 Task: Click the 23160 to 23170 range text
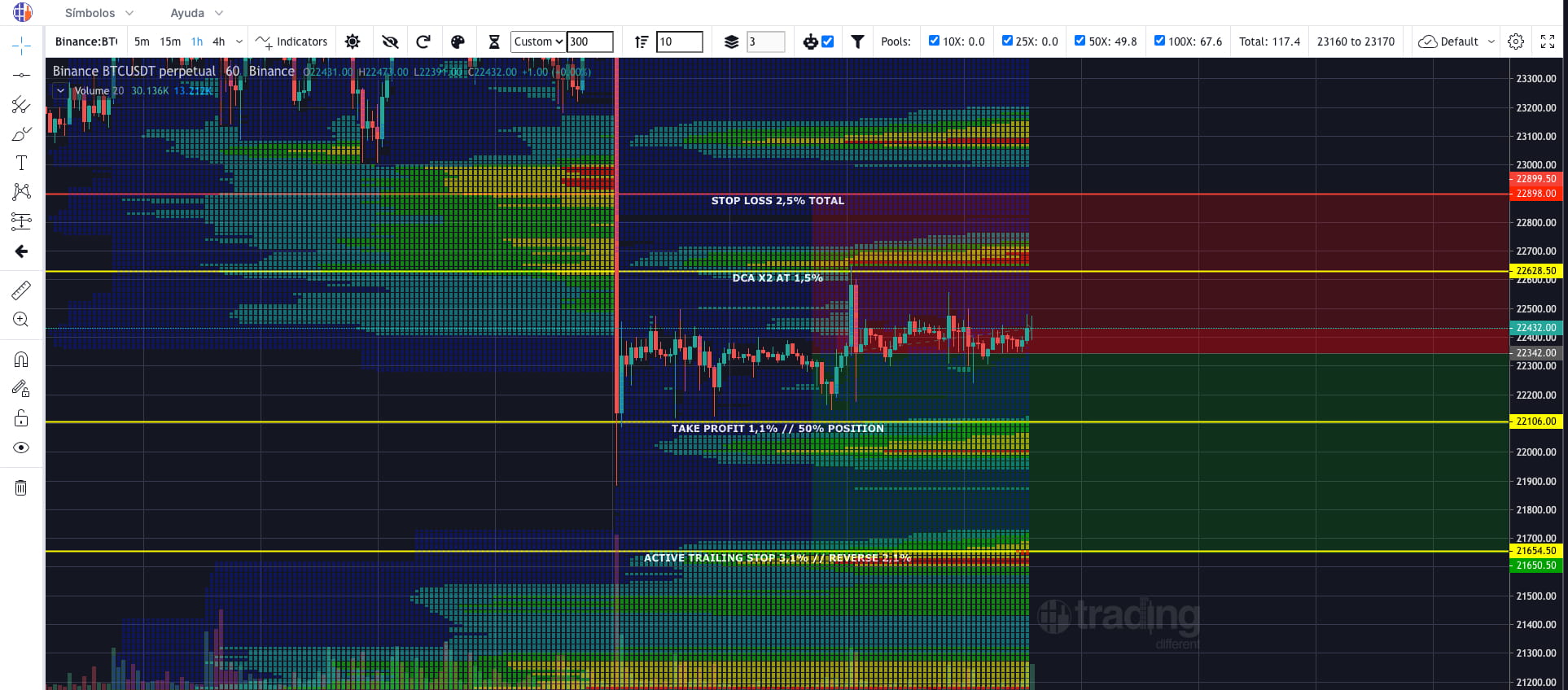[x=1356, y=41]
